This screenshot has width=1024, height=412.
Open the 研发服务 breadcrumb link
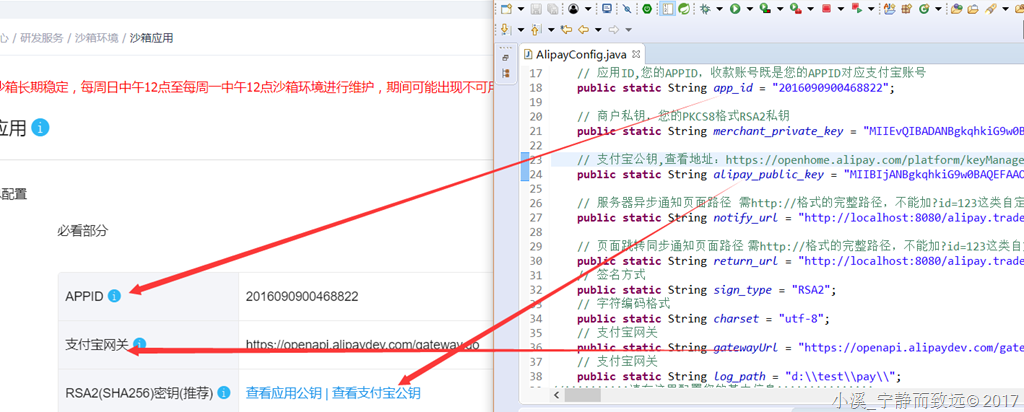click(42, 38)
